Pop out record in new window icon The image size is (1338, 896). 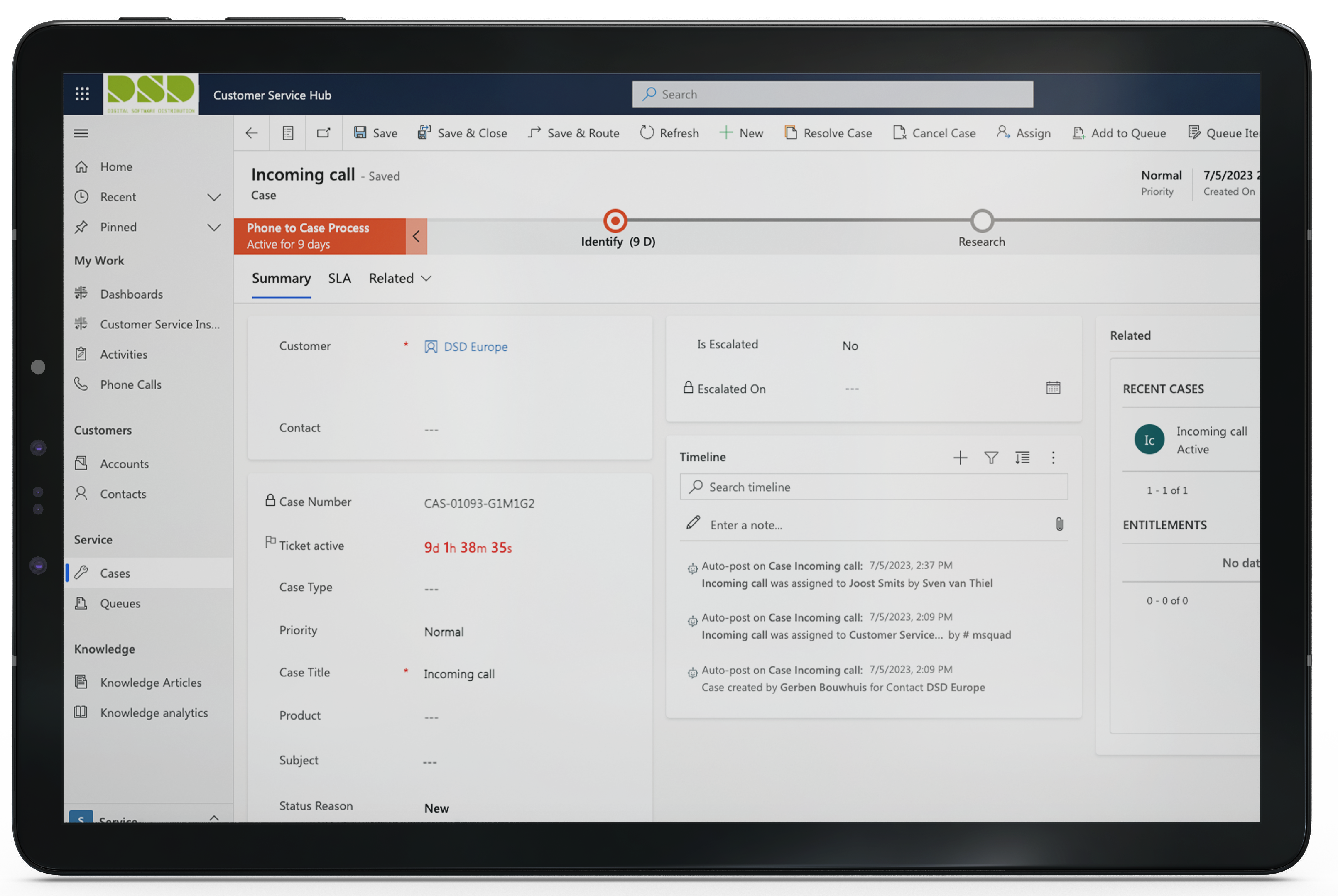[323, 133]
